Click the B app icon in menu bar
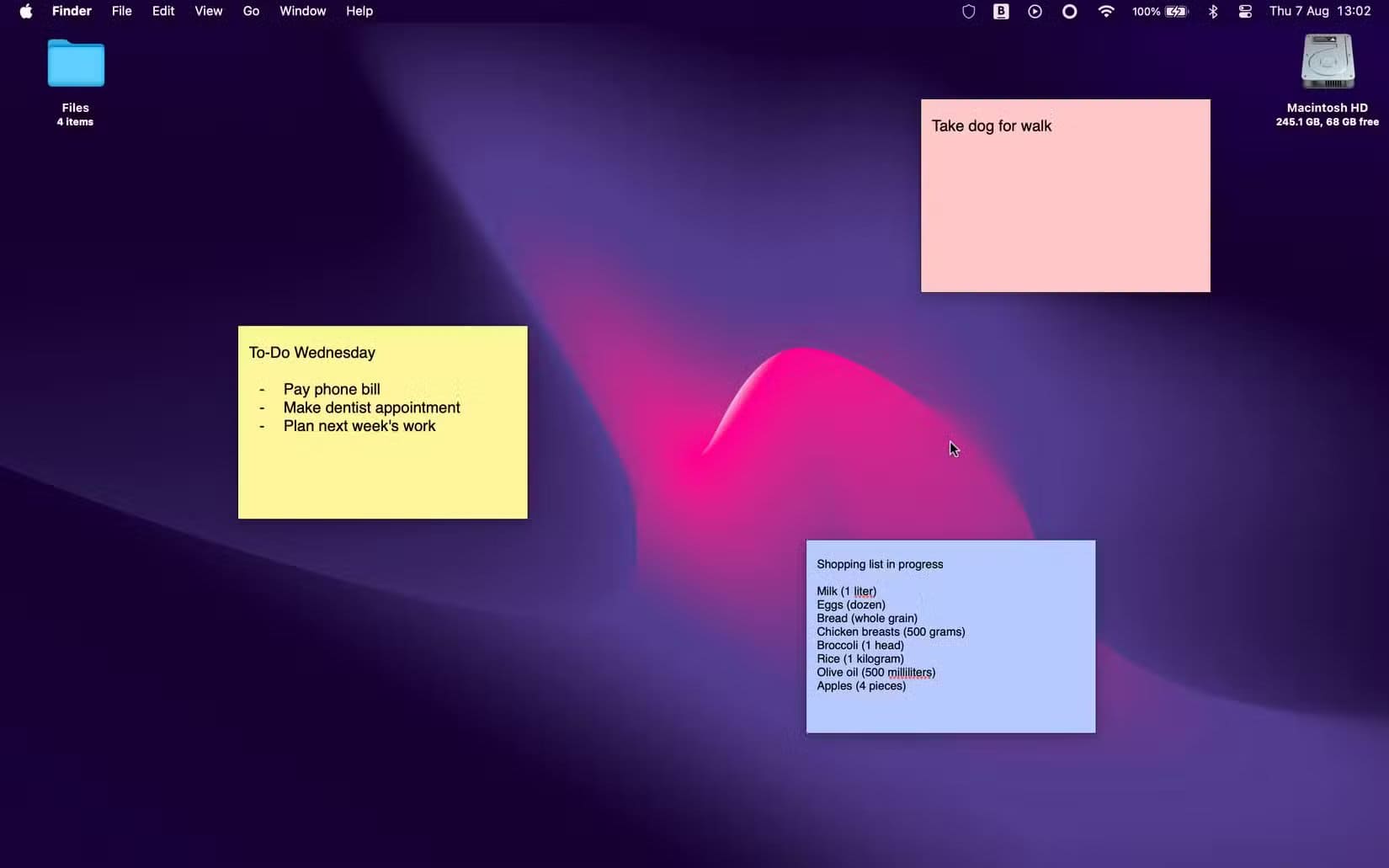 coord(1001,11)
